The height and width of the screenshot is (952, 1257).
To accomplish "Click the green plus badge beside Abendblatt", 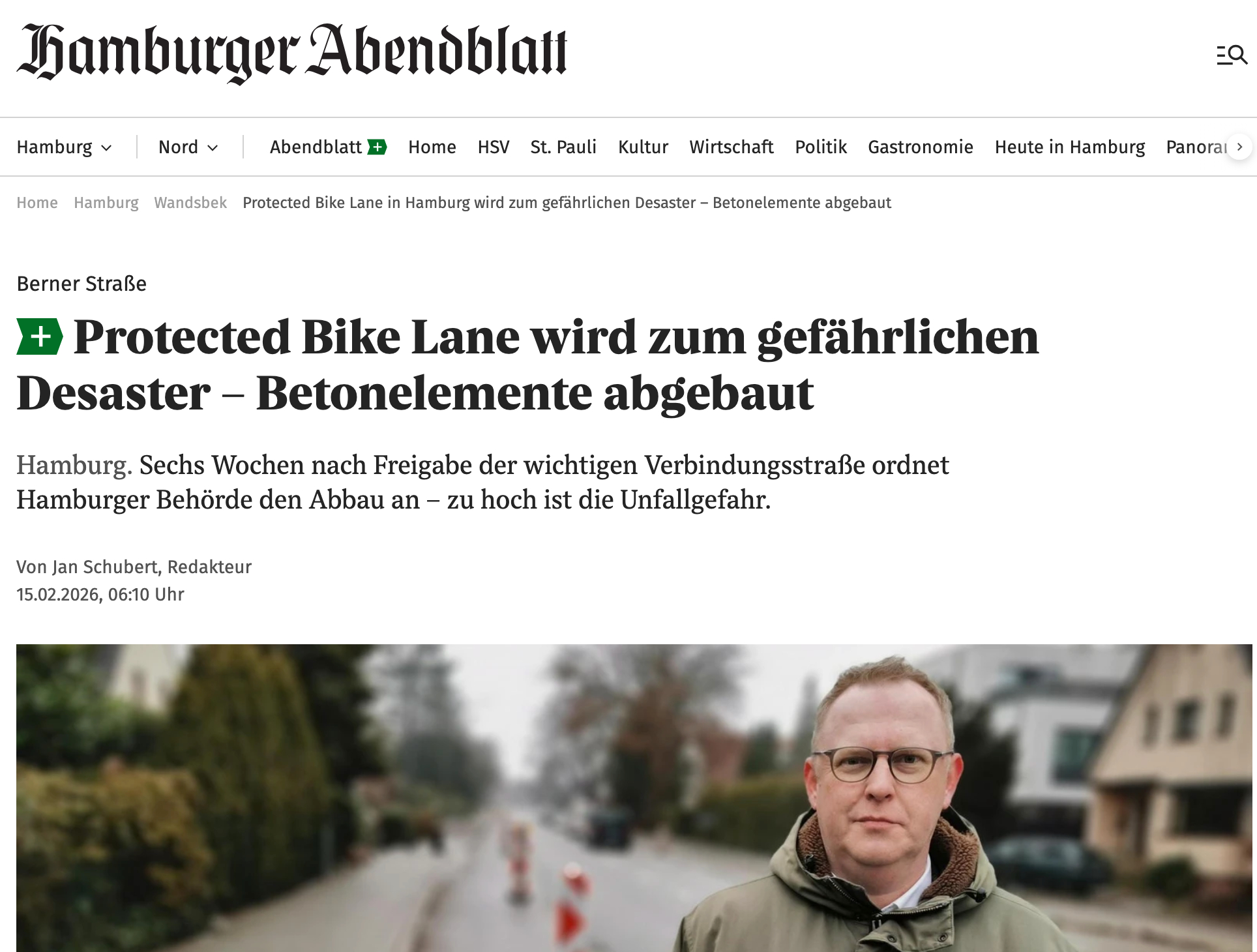I will pyautogui.click(x=377, y=147).
